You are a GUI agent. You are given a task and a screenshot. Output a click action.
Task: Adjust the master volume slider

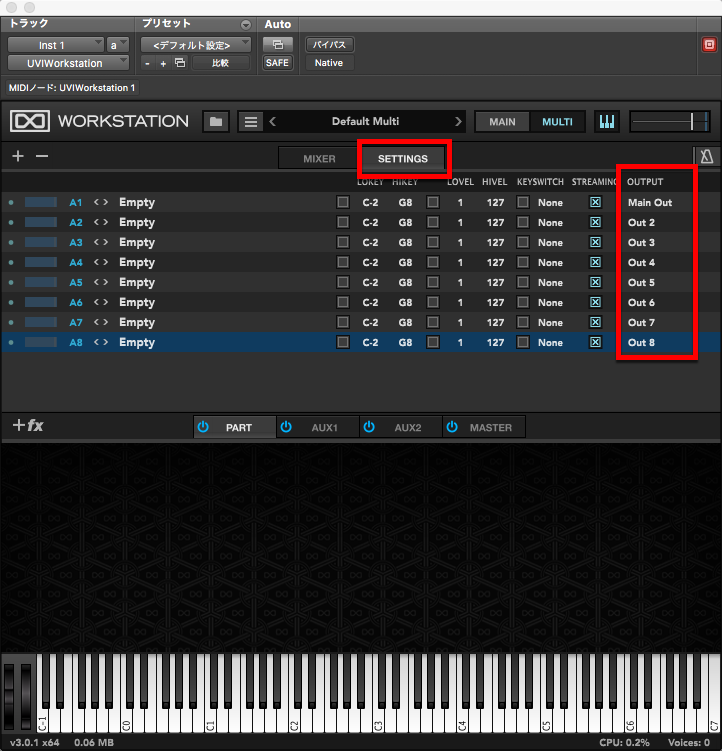669,122
